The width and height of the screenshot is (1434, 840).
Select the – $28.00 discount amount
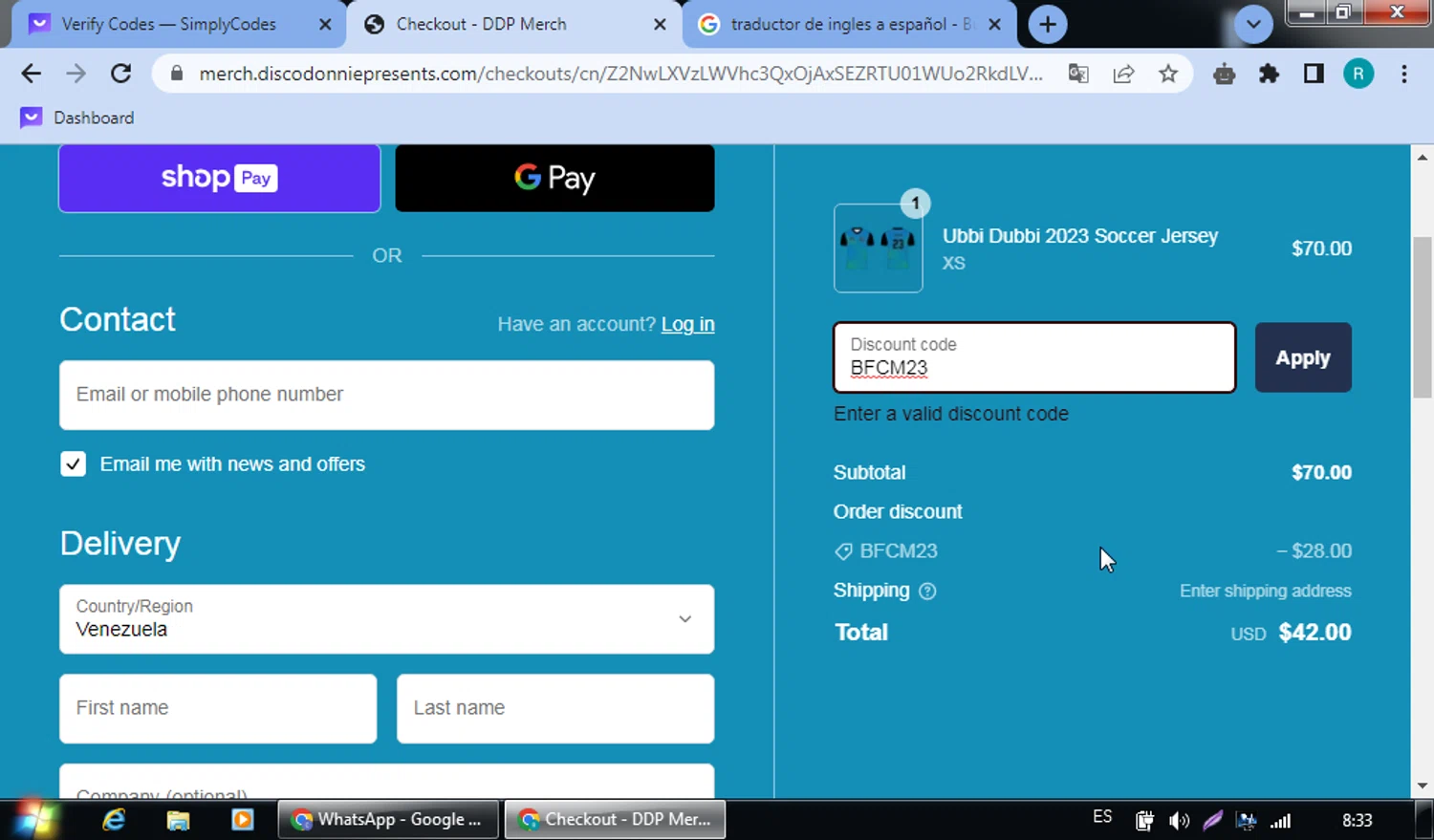point(1314,551)
